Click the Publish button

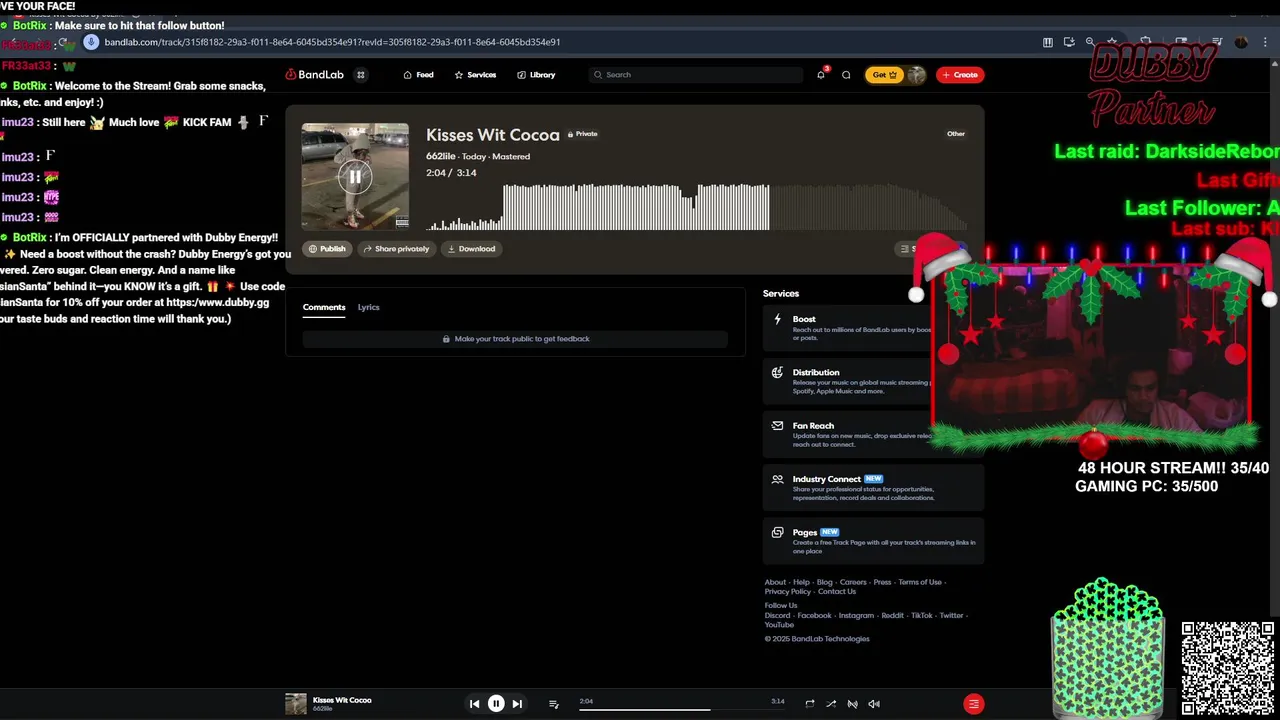[x=327, y=249]
